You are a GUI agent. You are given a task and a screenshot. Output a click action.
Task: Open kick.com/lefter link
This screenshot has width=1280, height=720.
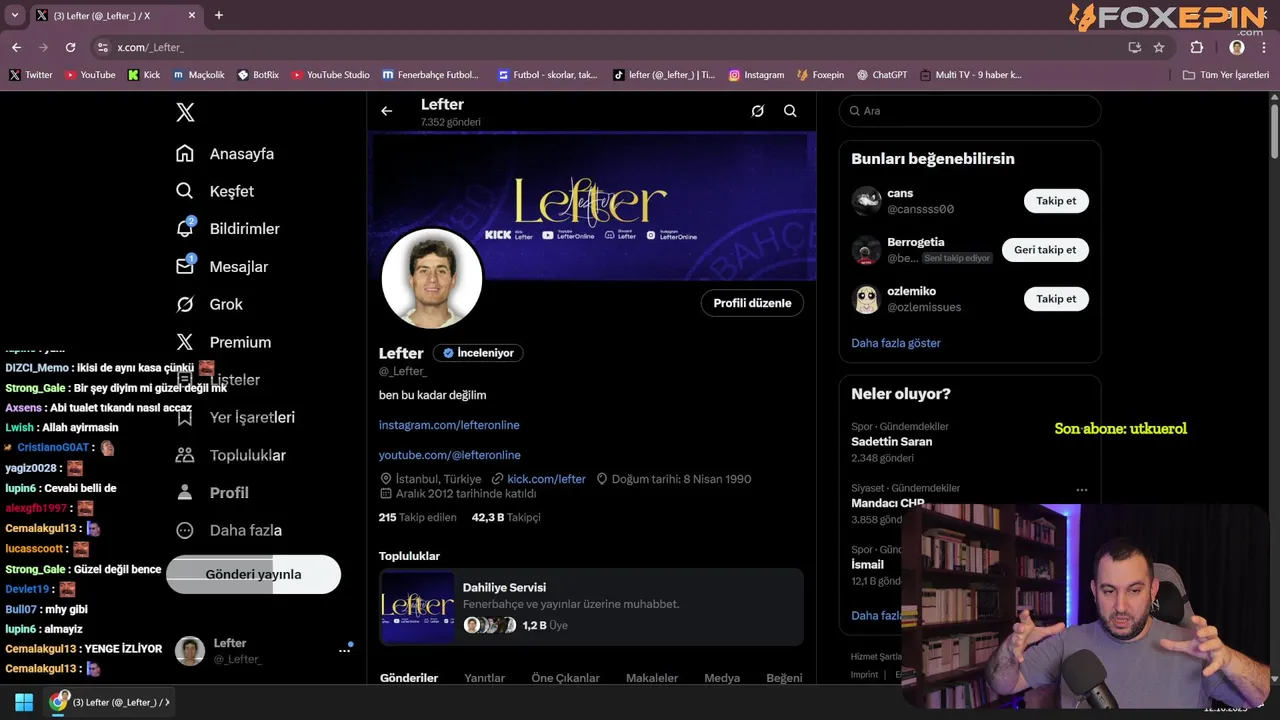(x=546, y=479)
